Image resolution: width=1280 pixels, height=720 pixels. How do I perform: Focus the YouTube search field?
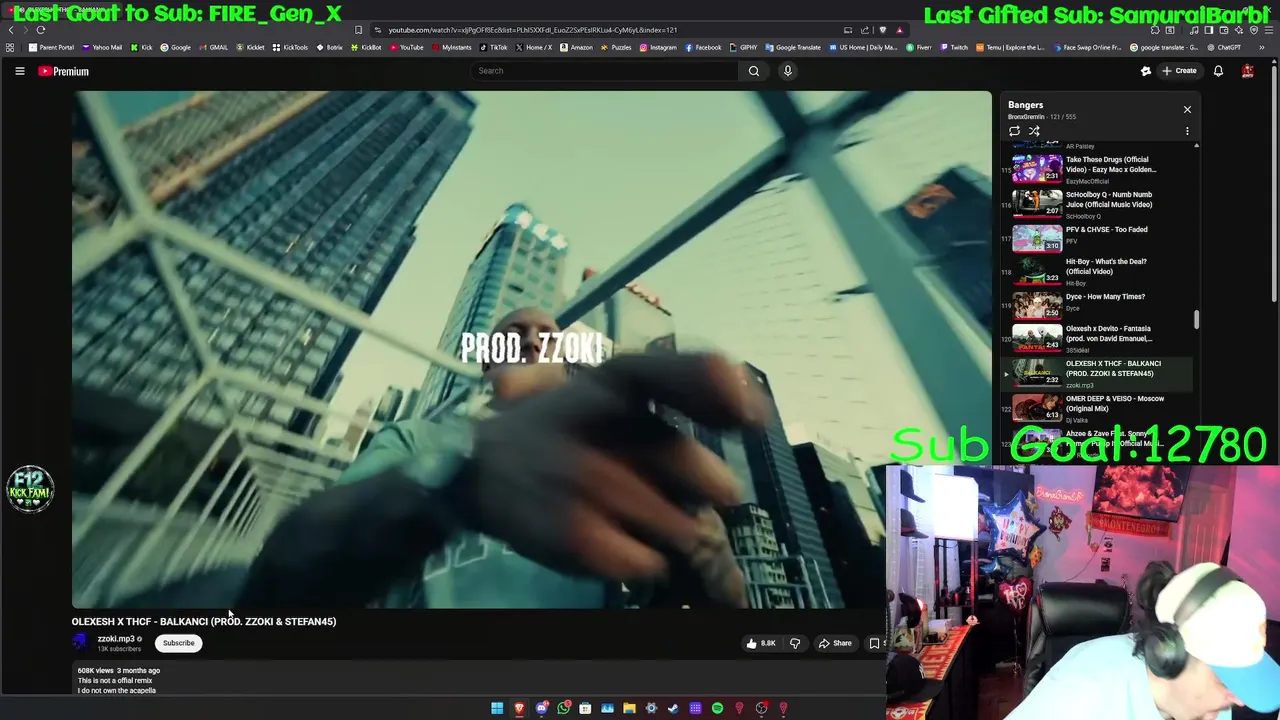[605, 71]
